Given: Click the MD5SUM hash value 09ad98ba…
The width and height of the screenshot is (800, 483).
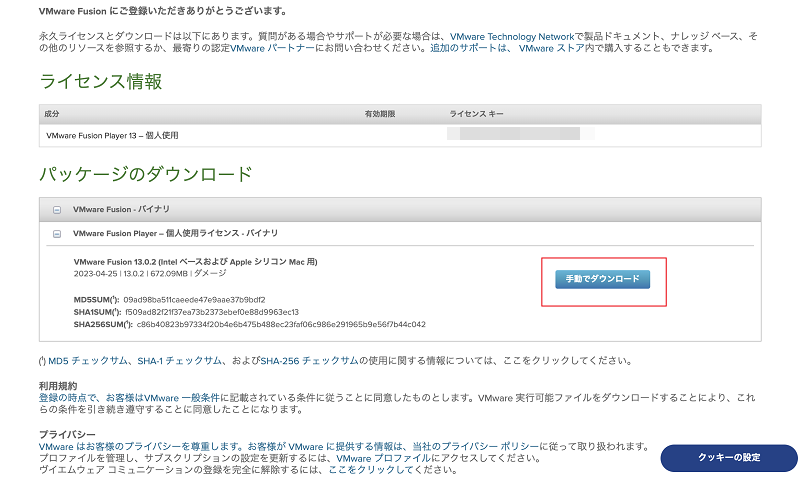Looking at the screenshot, I should pyautogui.click(x=194, y=300).
